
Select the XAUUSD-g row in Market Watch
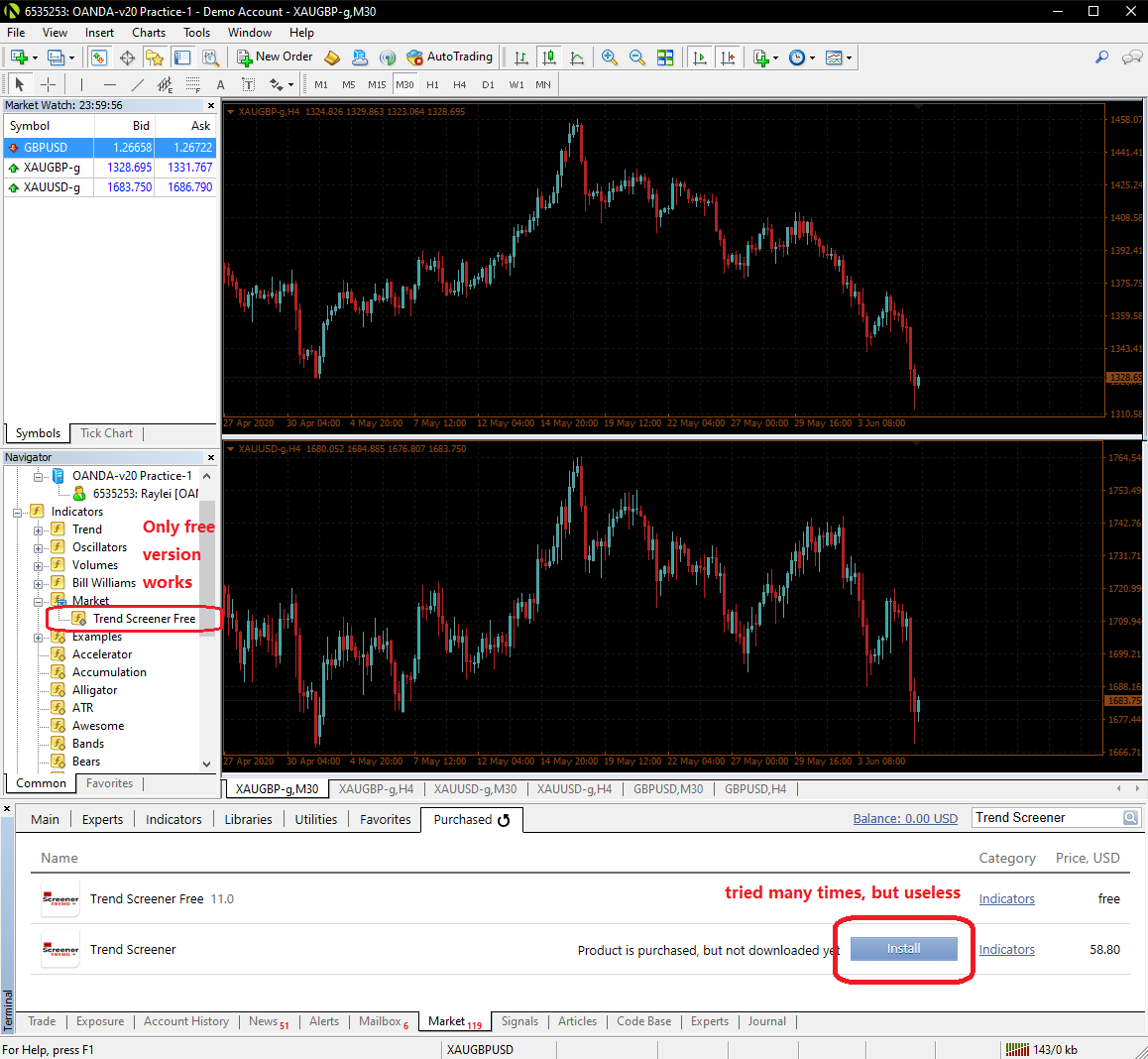click(x=110, y=187)
